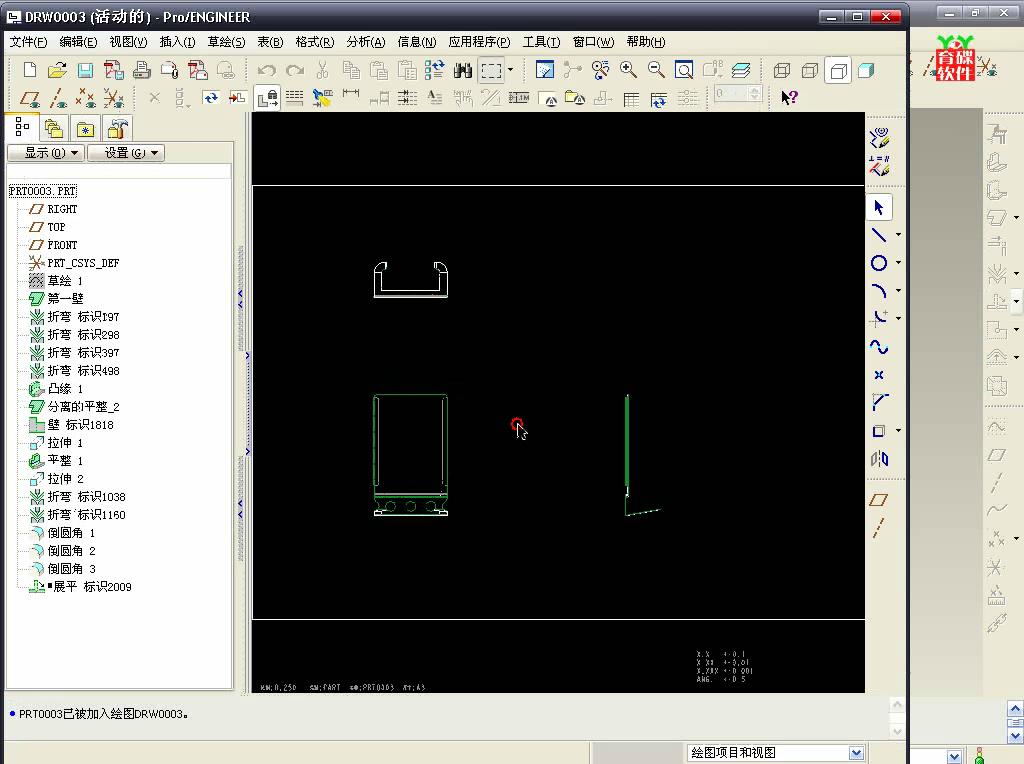Expand the Line tool flyout arrow
Screen dimensions: 1024x764
click(899, 235)
